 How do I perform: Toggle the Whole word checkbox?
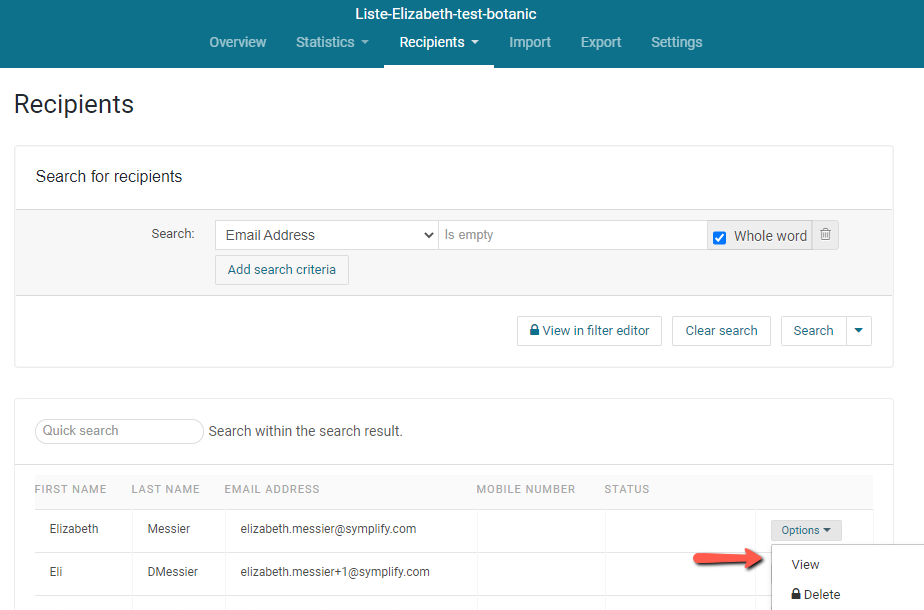tap(719, 237)
